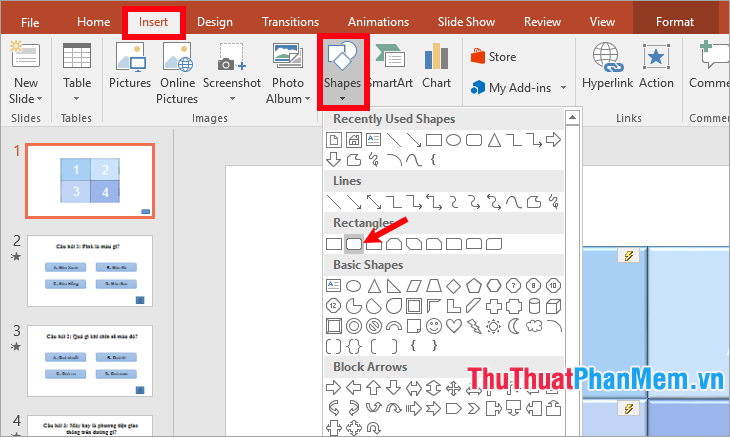Click the Action button in Links

pos(656,65)
